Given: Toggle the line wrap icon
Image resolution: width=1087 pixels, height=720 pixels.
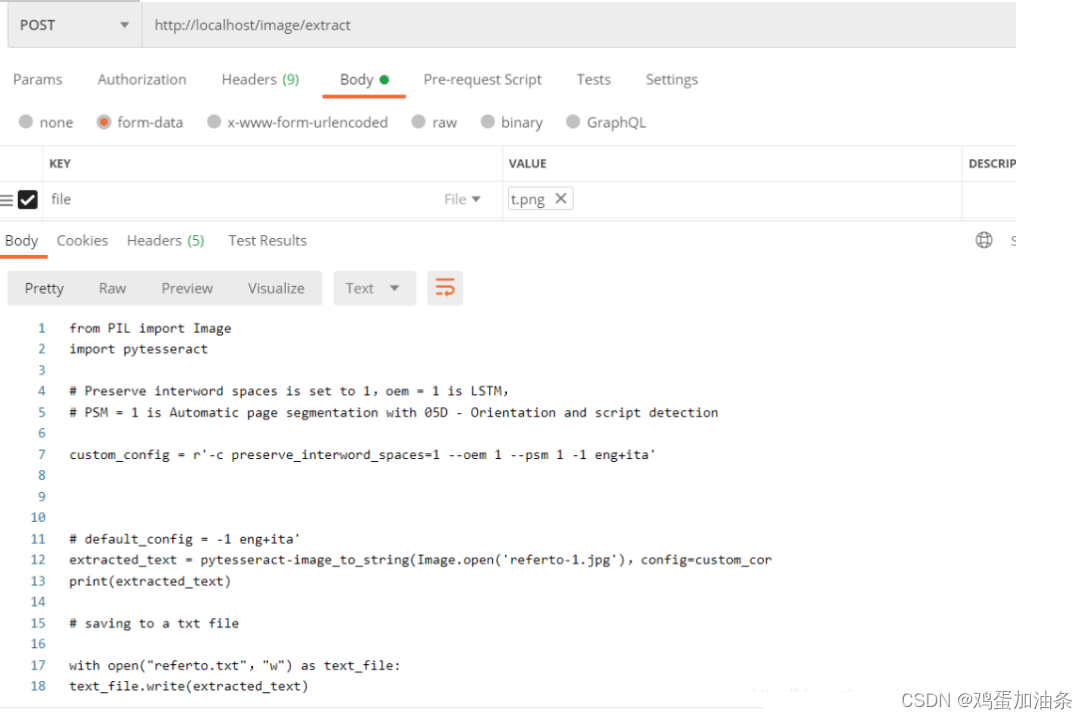Looking at the screenshot, I should (445, 288).
